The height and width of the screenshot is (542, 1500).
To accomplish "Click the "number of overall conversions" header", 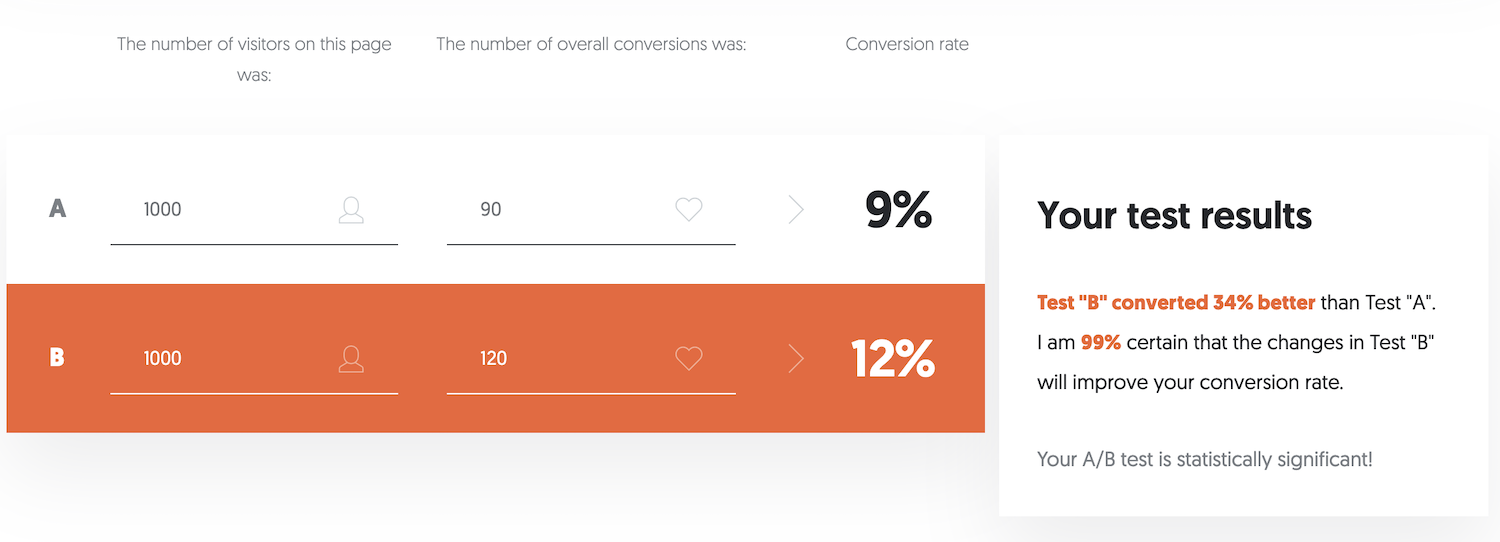I will (x=591, y=44).
